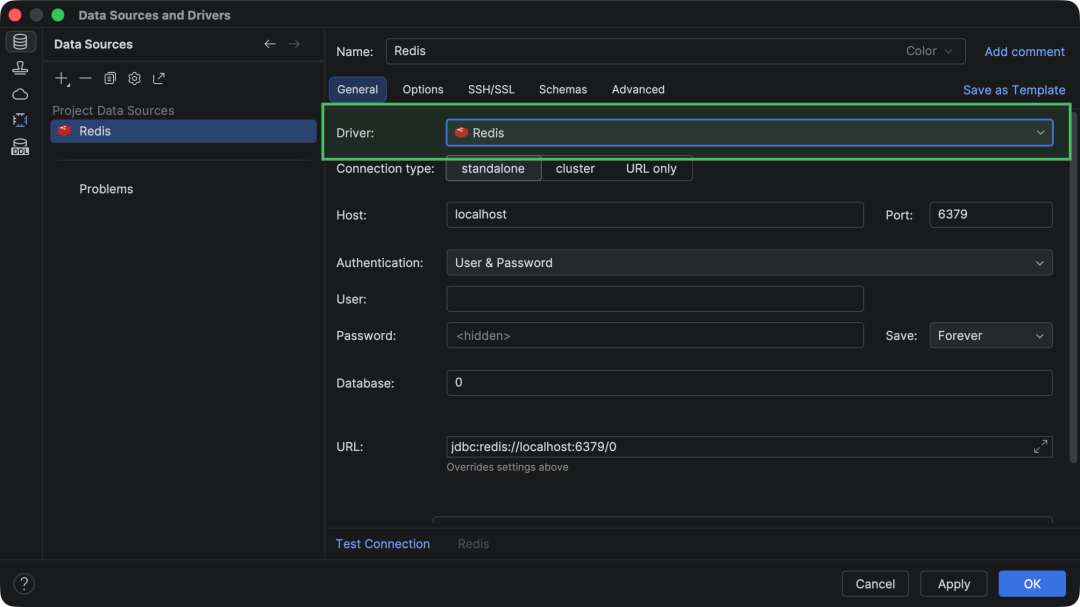
Task: Click the Redis driver link next to Test Connection
Action: (473, 544)
